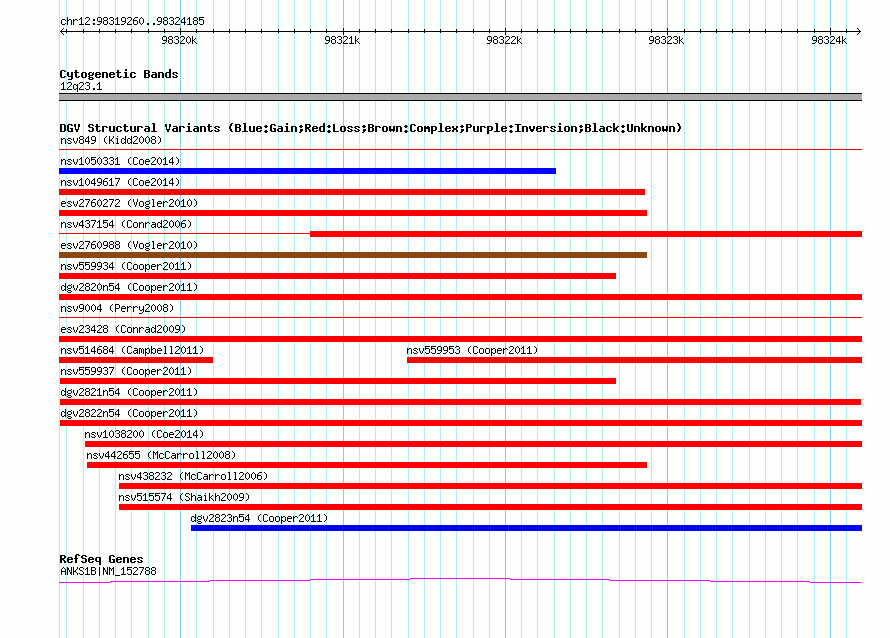The height and width of the screenshot is (638, 890).
Task: Click the RefSeq Genes track title
Action: pos(101,559)
